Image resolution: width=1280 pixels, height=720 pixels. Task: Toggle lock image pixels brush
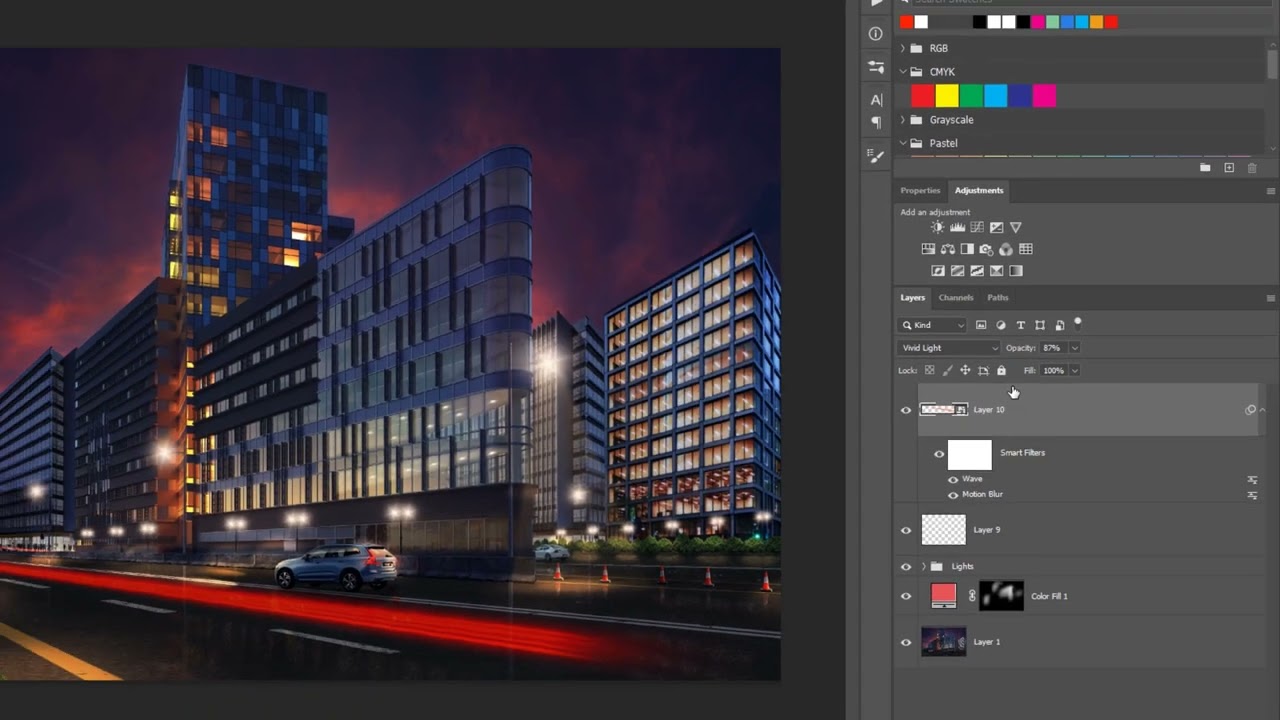point(948,370)
